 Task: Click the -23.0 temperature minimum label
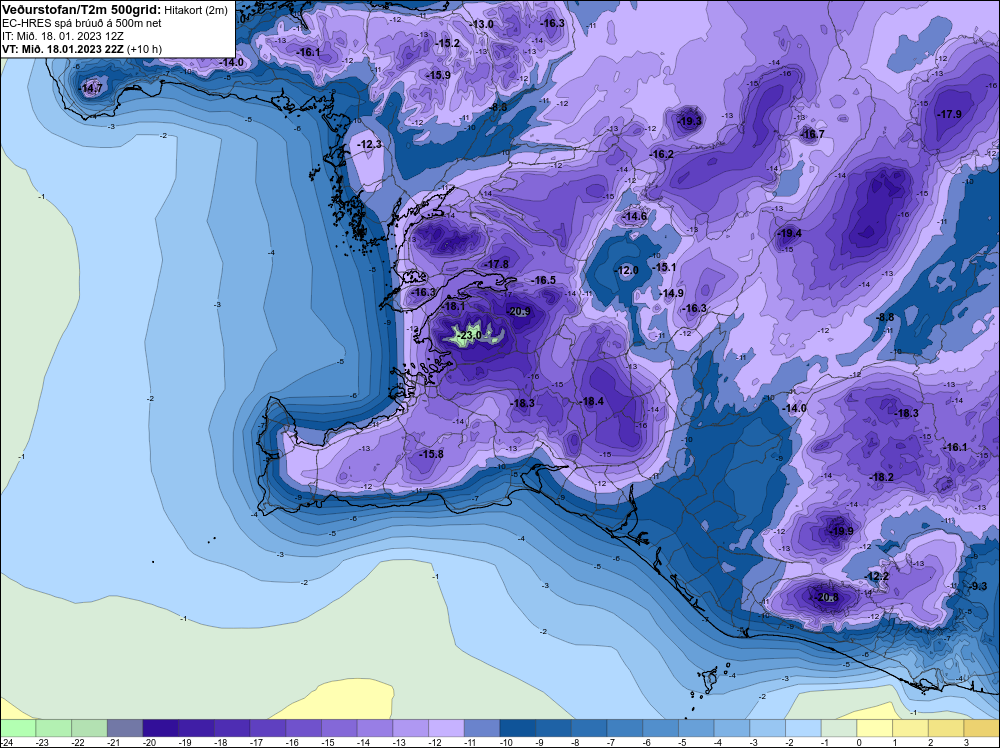tap(470, 335)
